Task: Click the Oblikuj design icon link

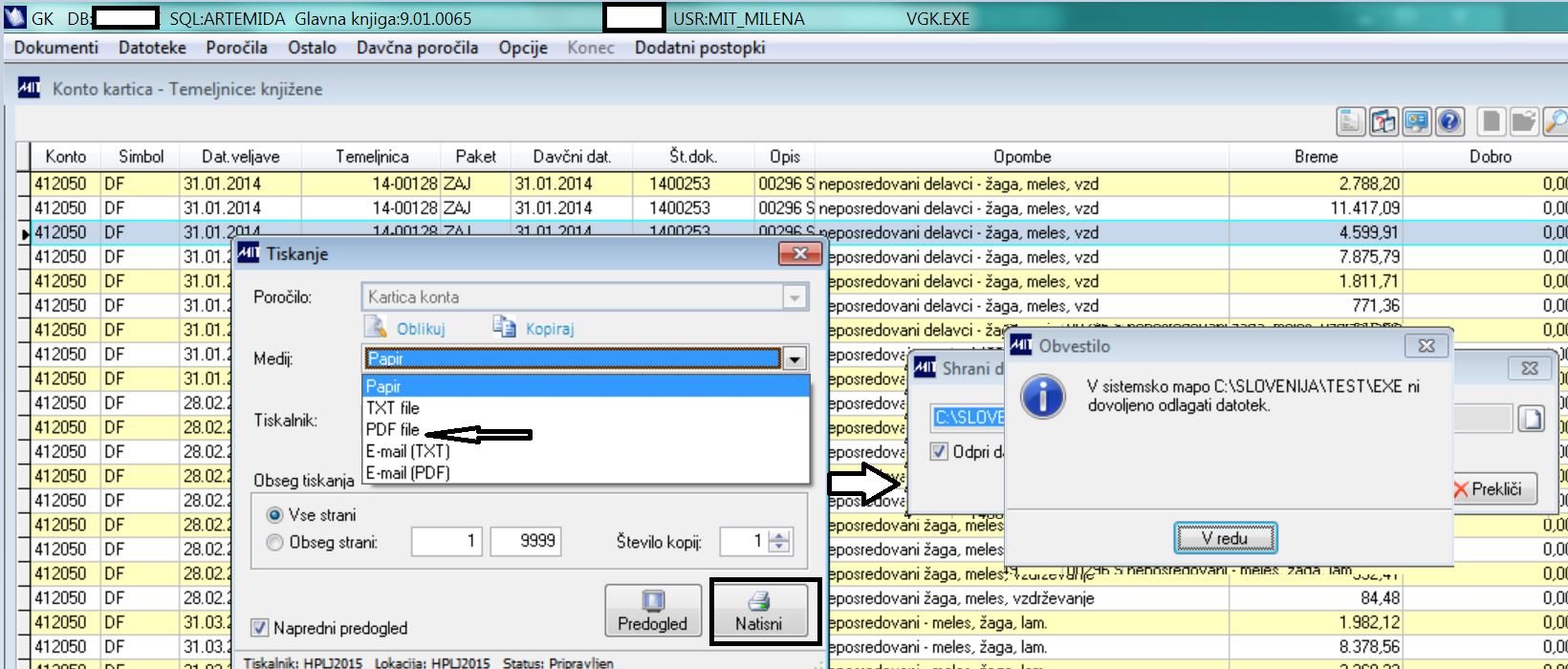Action: tap(405, 328)
